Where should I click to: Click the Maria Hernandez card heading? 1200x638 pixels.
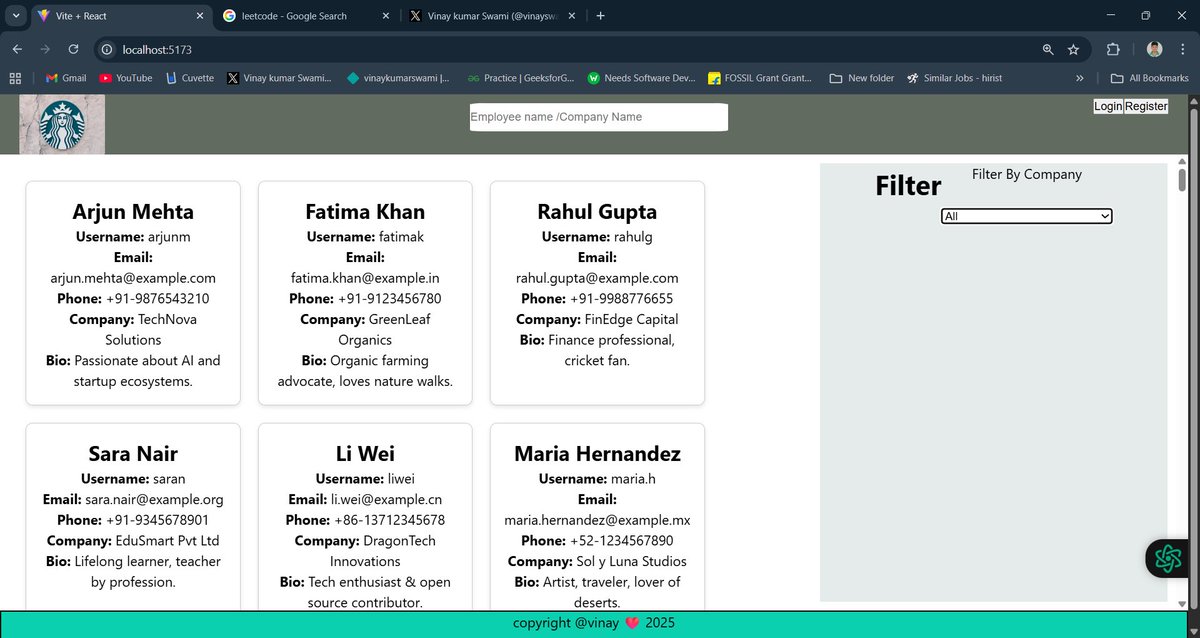click(x=597, y=454)
